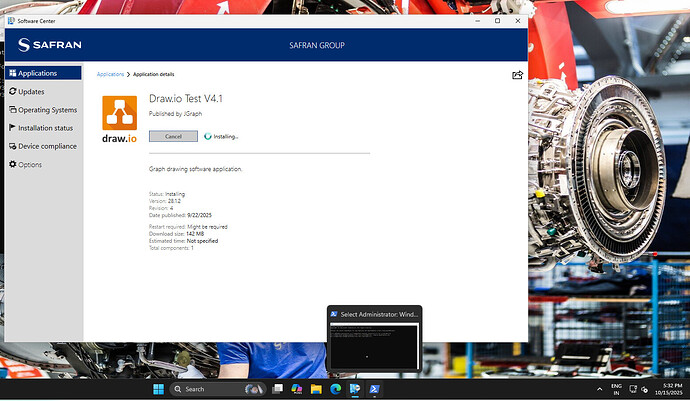The image size is (690, 401).
Task: Close the Software Center window
Action: point(518,21)
